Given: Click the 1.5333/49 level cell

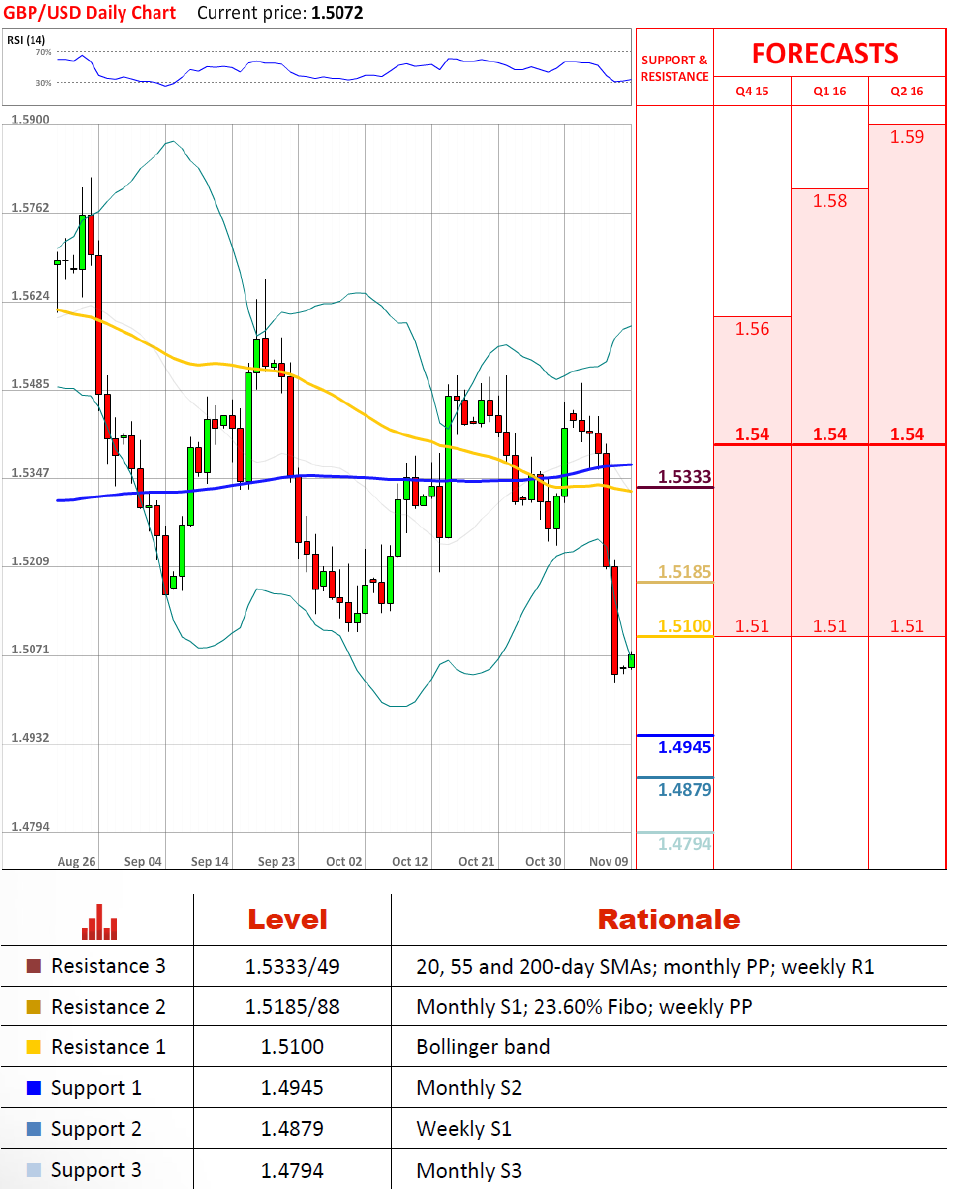Looking at the screenshot, I should pos(292,967).
